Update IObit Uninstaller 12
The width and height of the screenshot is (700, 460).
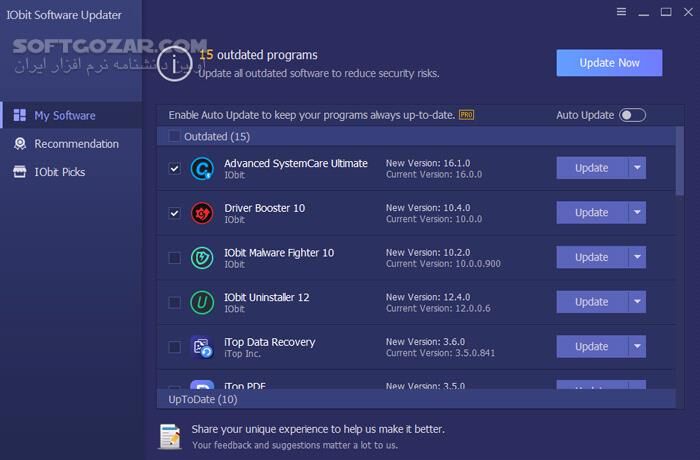(592, 302)
